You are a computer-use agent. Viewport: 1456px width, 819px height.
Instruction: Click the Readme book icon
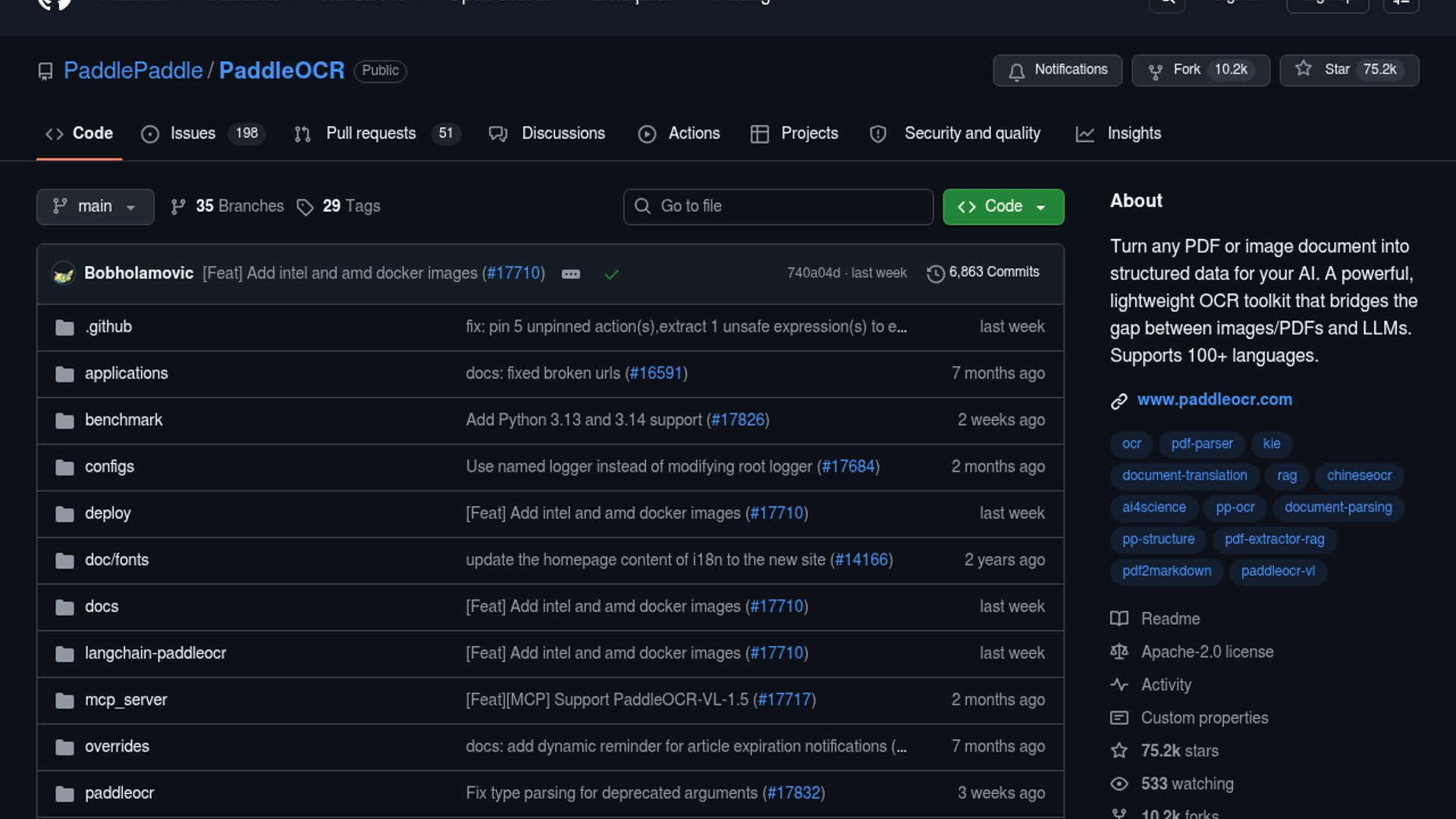(x=1119, y=619)
